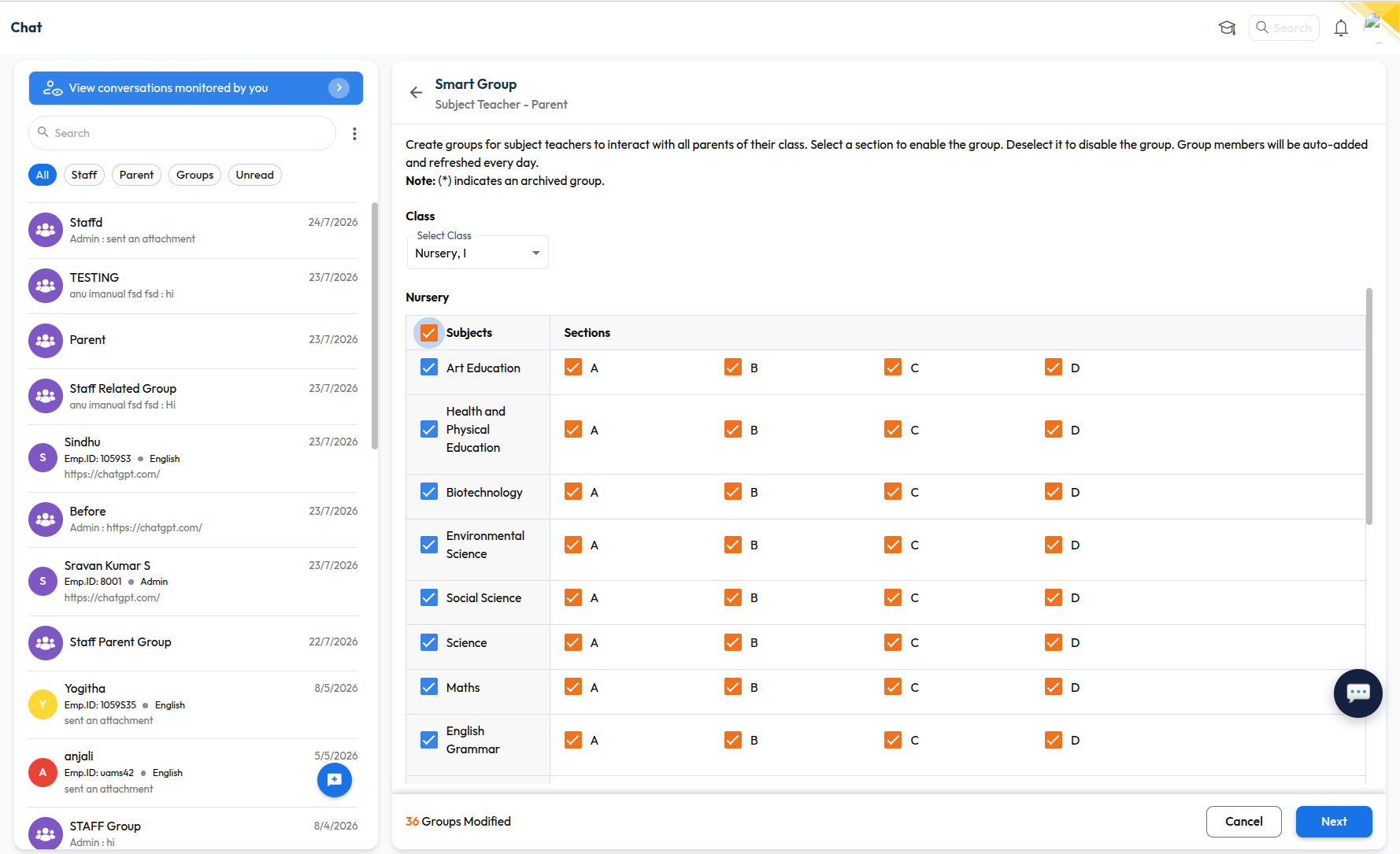The height and width of the screenshot is (854, 1400).
Task: Uncheck the Environmental Science subject checkbox
Action: pyautogui.click(x=429, y=545)
